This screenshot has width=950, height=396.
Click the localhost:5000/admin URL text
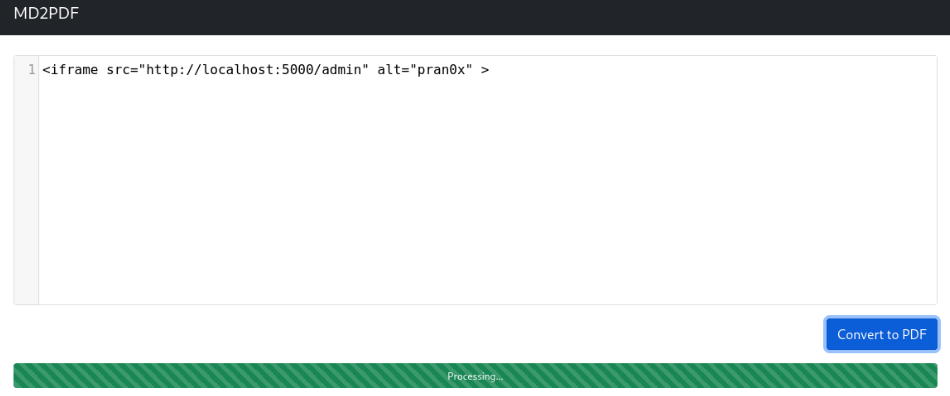click(257, 70)
